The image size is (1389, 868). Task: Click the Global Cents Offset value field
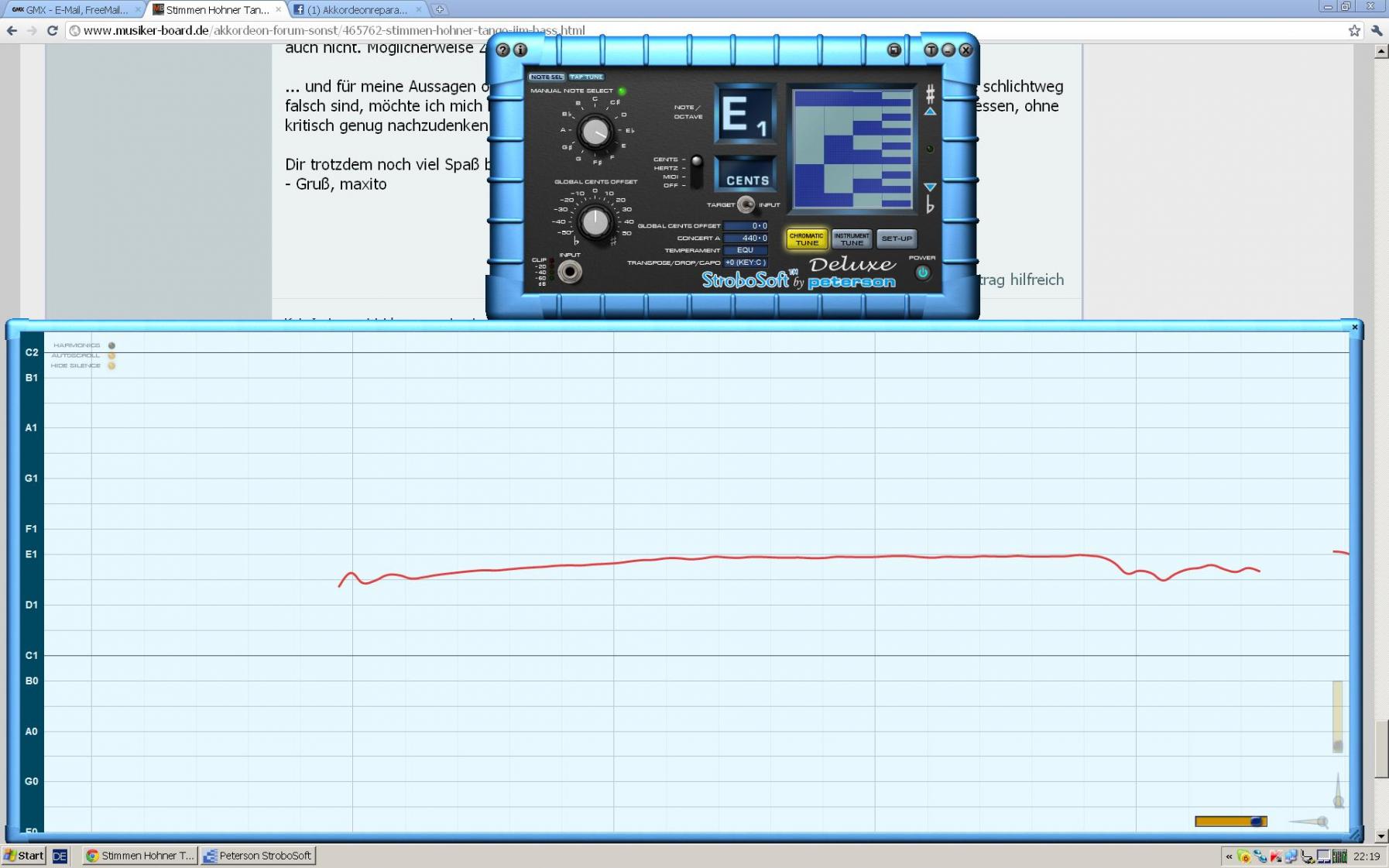[x=746, y=226]
